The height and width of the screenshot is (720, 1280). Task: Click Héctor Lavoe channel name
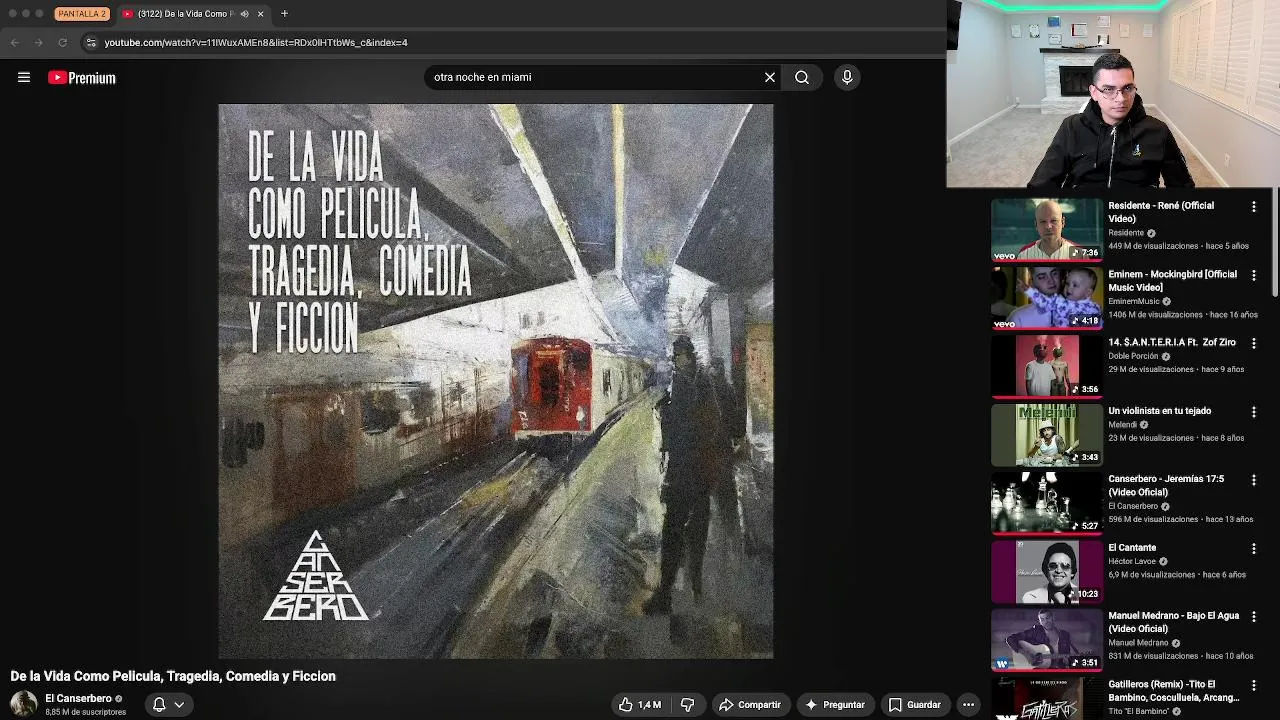[1132, 562]
